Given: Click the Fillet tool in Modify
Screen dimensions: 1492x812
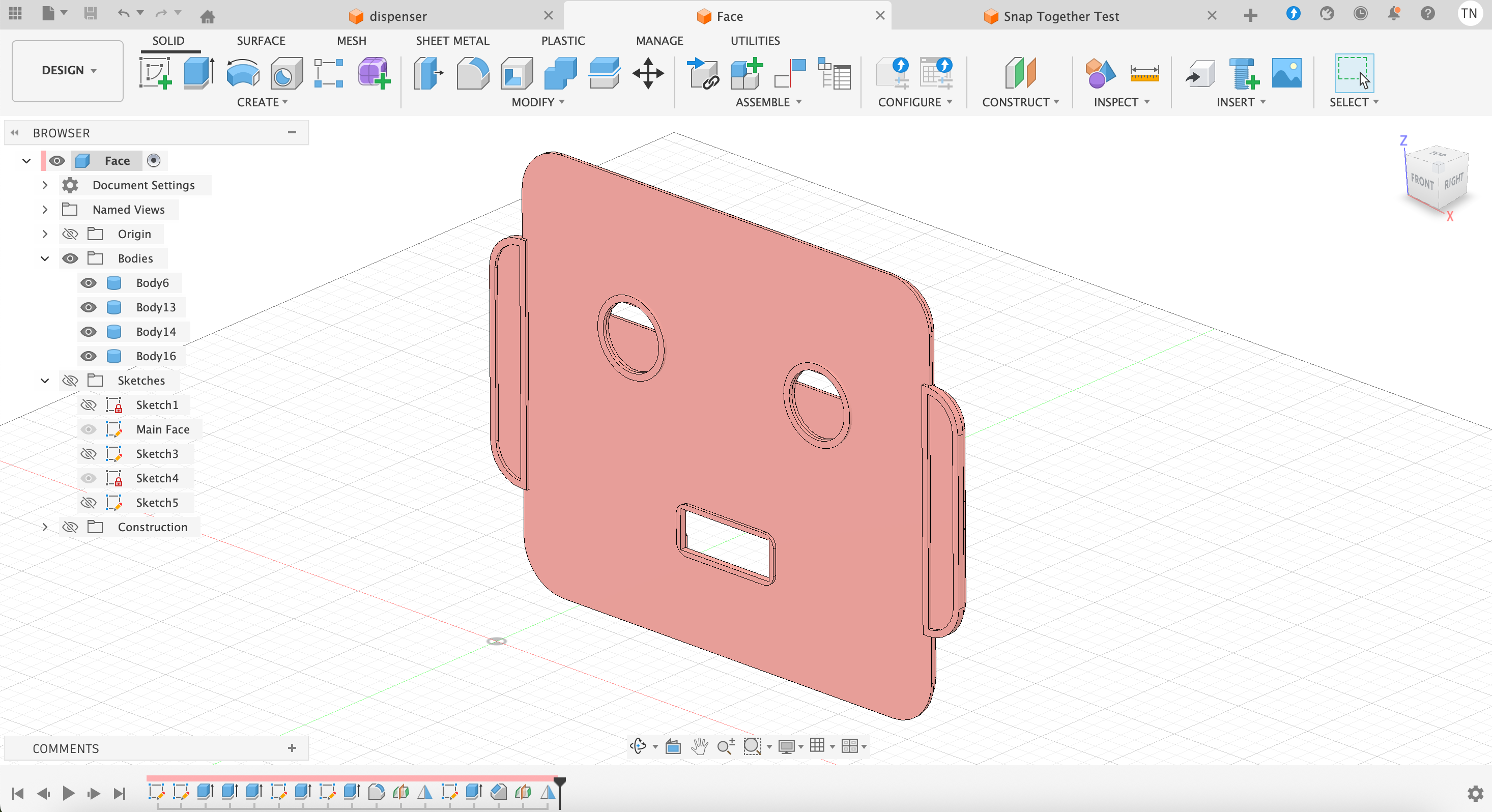Looking at the screenshot, I should (472, 73).
